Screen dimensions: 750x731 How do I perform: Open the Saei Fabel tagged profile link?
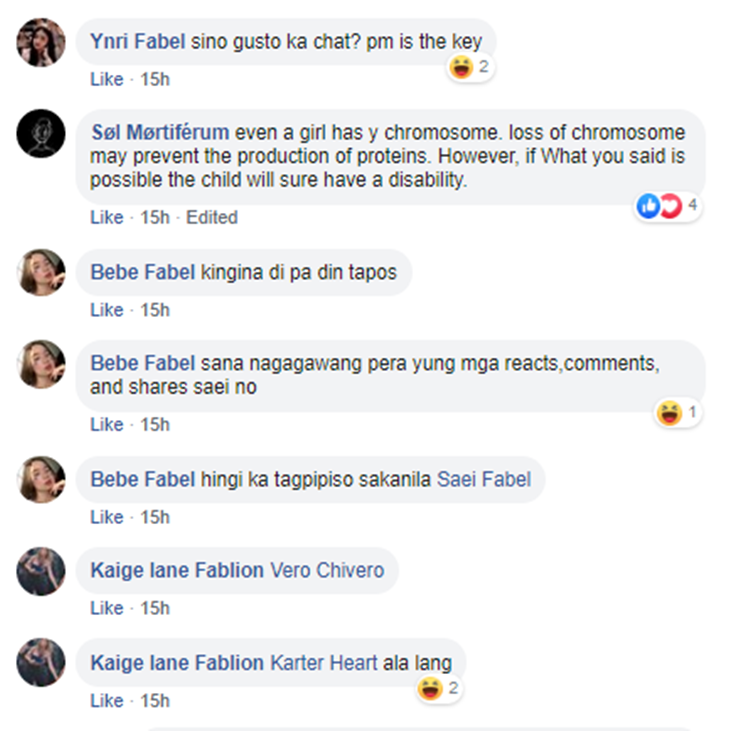tap(484, 479)
